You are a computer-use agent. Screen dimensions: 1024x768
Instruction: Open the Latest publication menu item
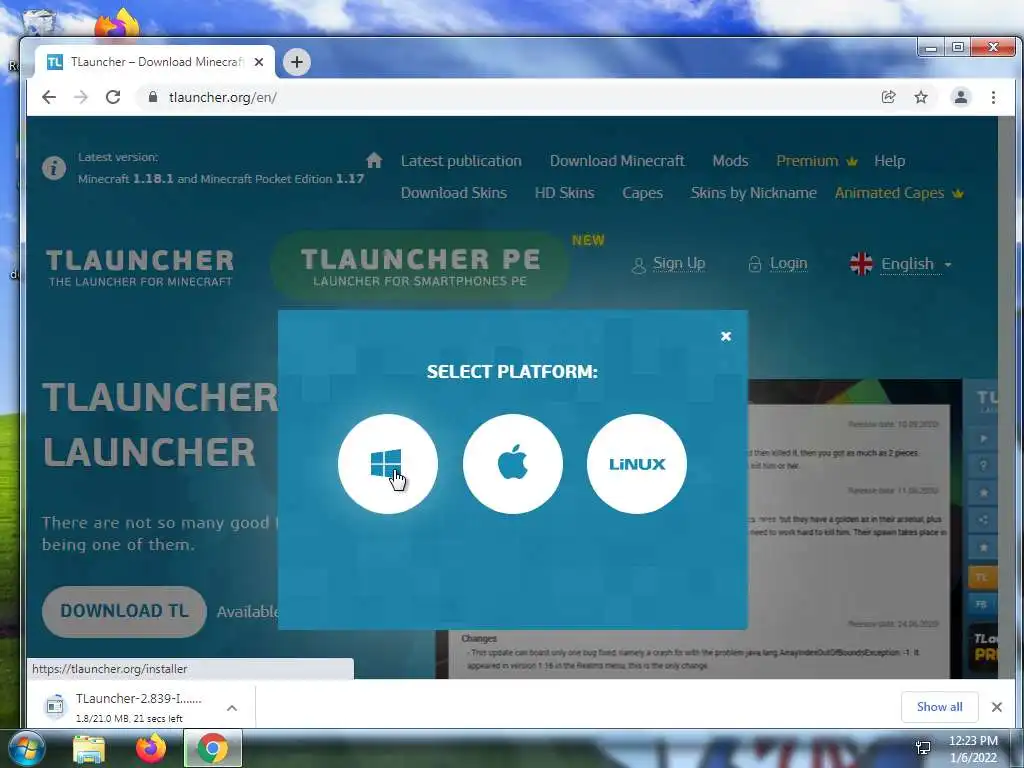pyautogui.click(x=461, y=161)
